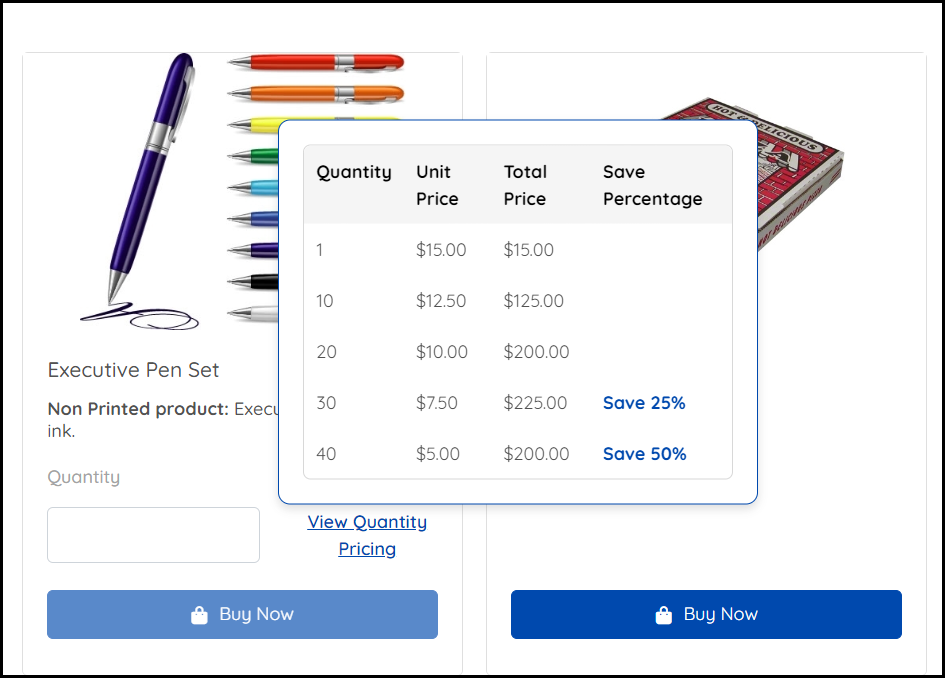Click the shopping bag icon in the pen set's Buy Now button
Image resolution: width=945 pixels, height=678 pixels.
pos(199,615)
